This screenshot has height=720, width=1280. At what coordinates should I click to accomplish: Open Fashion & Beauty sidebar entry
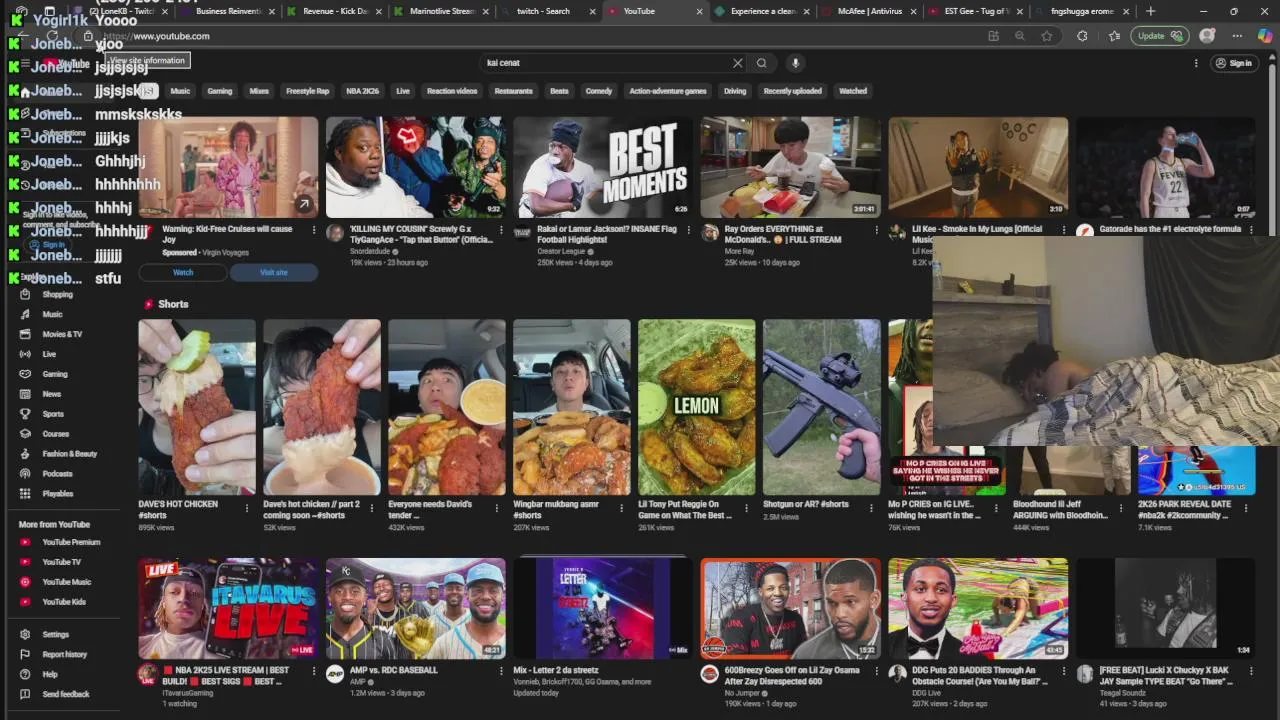[69, 454]
